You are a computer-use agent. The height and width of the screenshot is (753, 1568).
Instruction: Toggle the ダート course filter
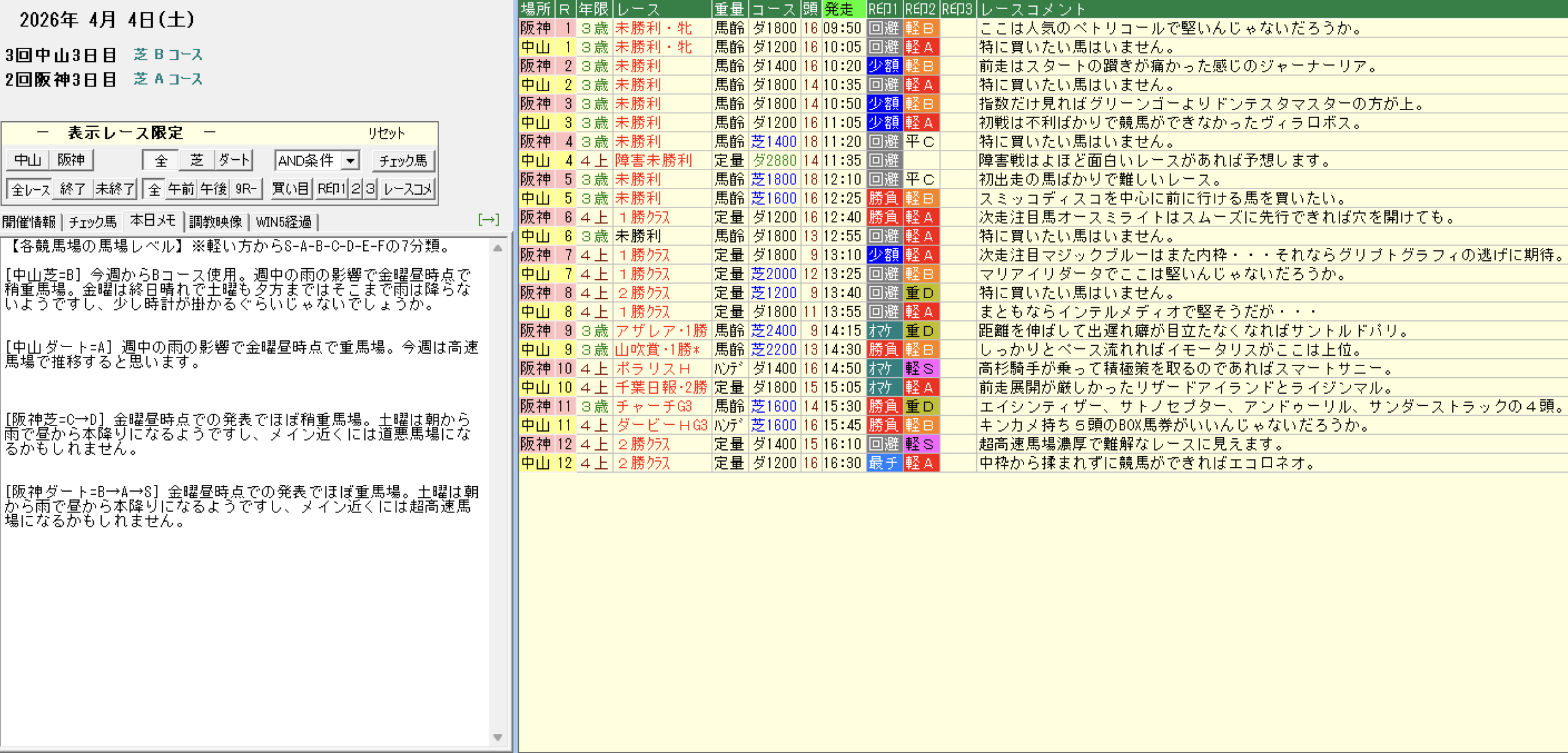coord(234,160)
